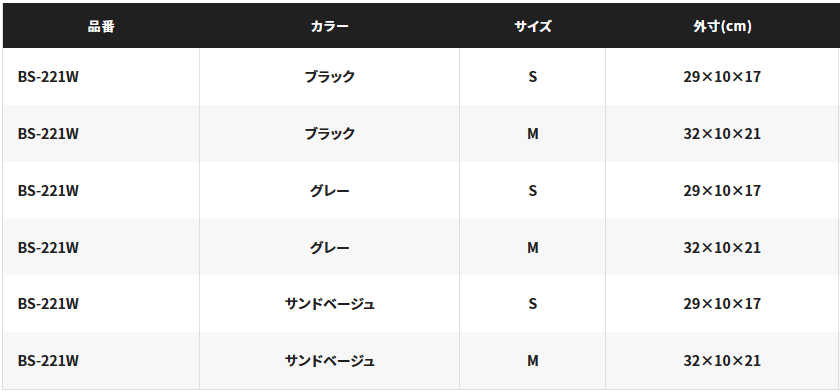This screenshot has height=391, width=840.
Task: Select サンドベージュ in the size M row
Action: [x=329, y=362]
